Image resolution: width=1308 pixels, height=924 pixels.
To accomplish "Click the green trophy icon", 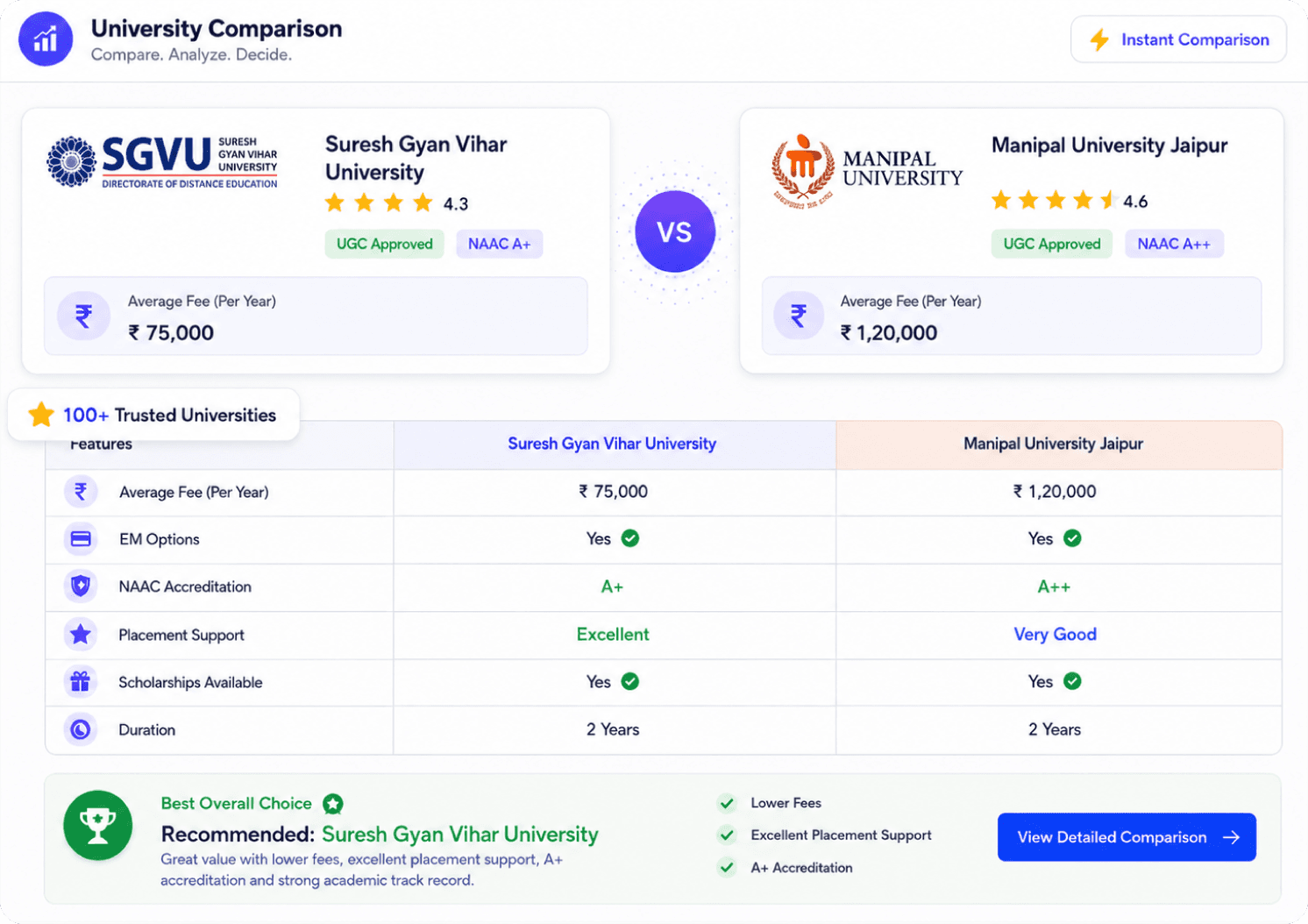I will tap(98, 826).
